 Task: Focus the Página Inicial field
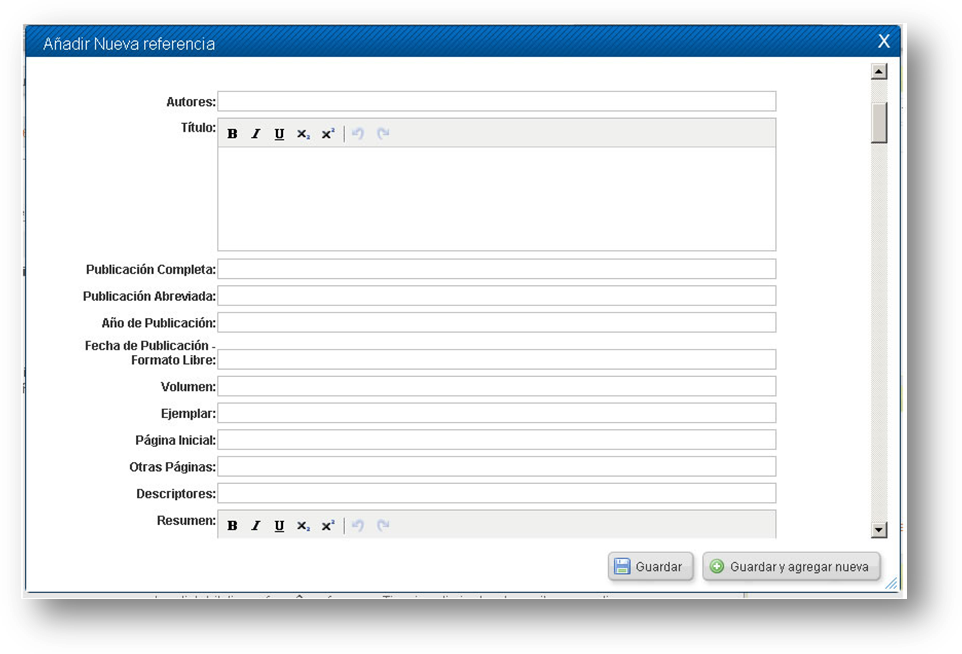pyautogui.click(x=497, y=439)
